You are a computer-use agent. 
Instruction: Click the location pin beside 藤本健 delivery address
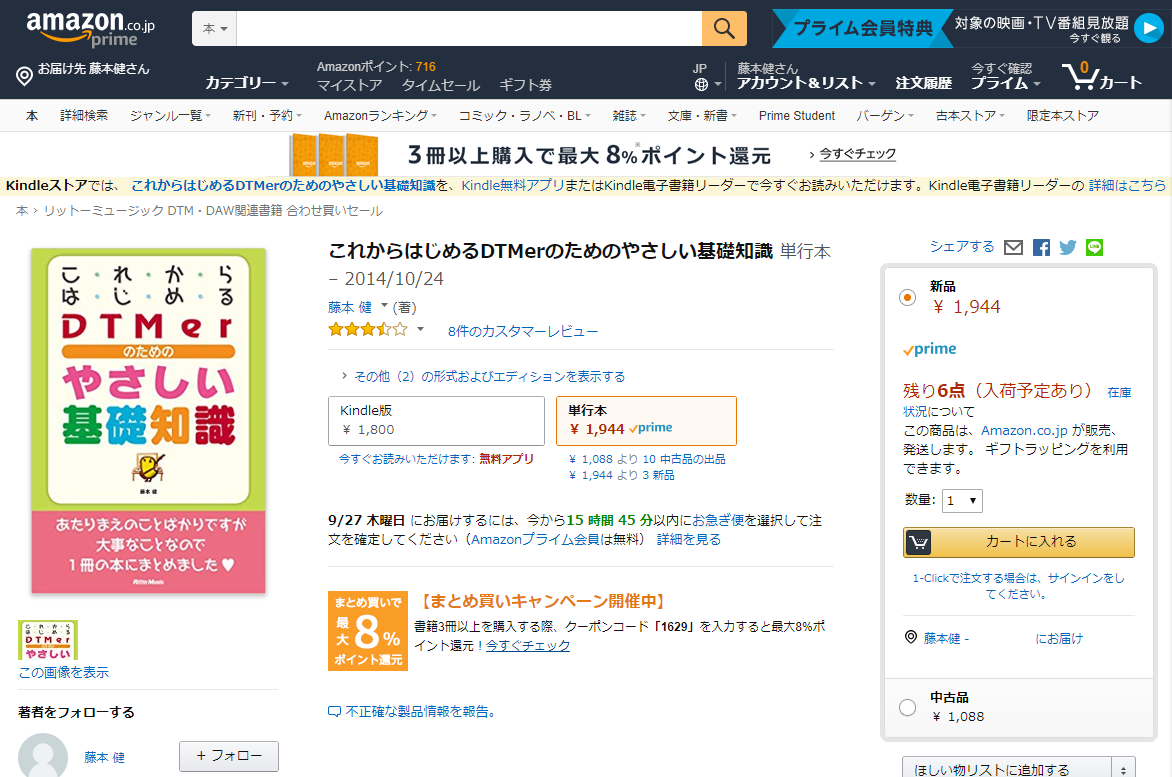tap(910, 637)
